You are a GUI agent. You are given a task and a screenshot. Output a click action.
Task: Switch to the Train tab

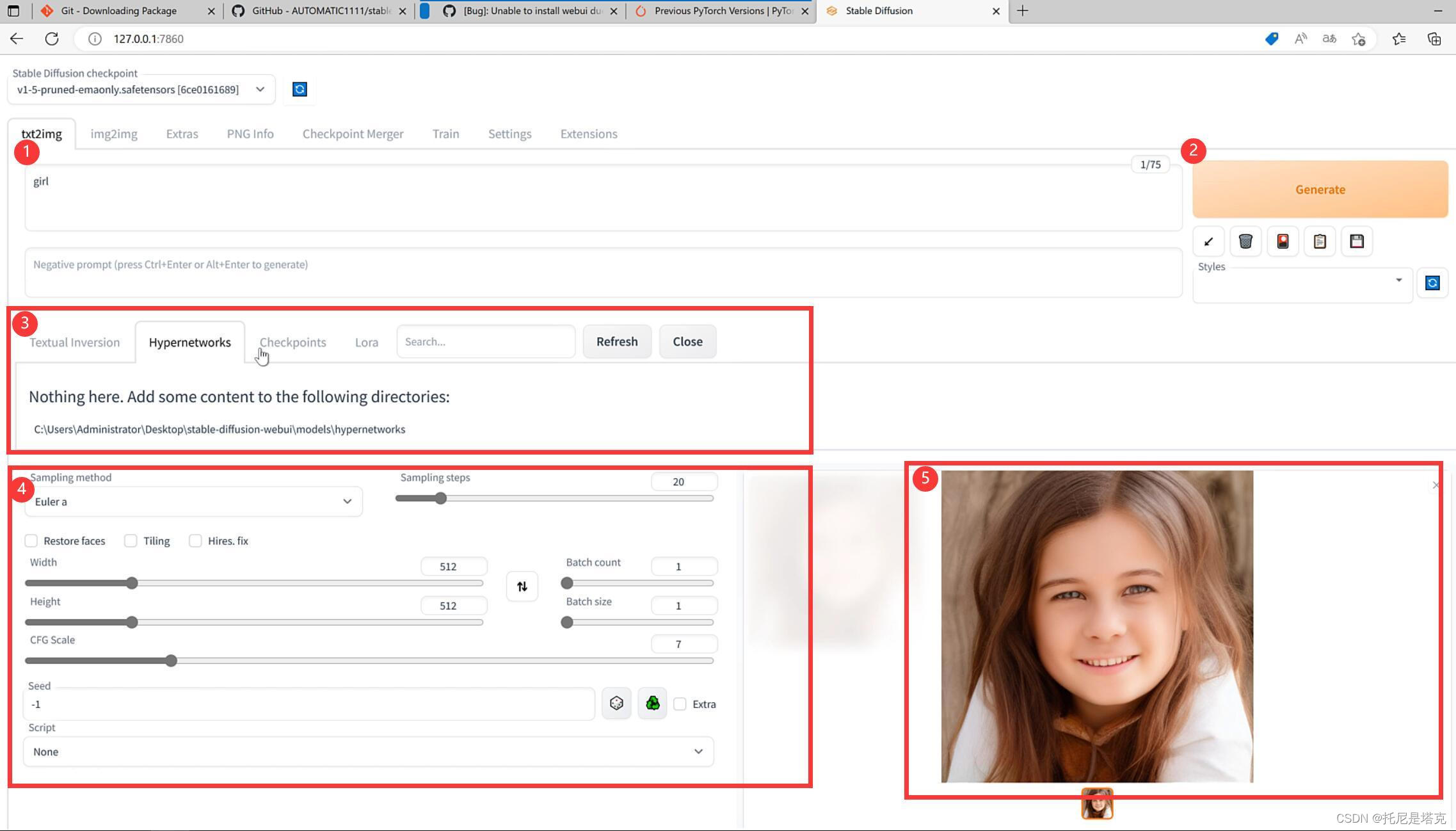(446, 134)
